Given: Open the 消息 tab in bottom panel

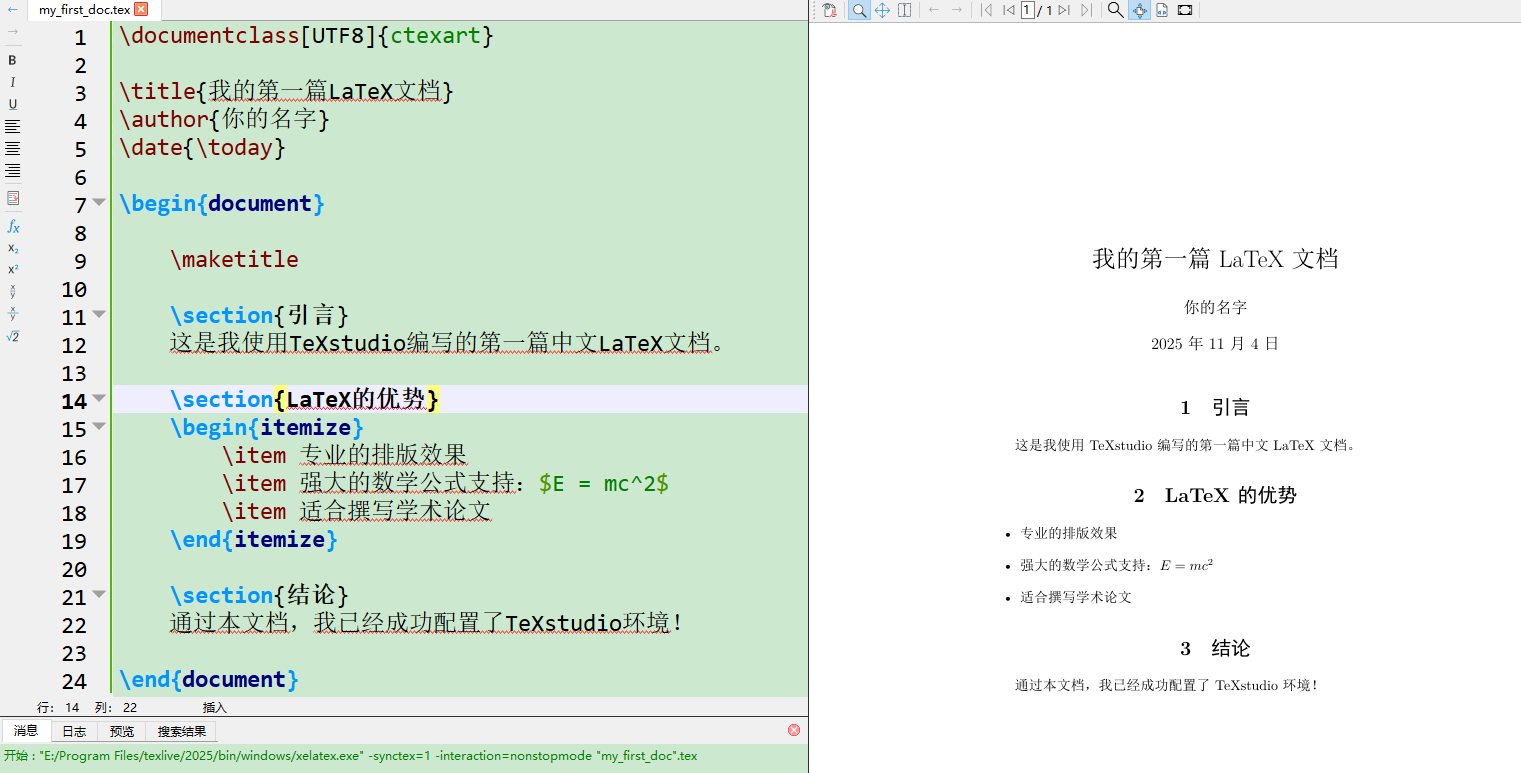Looking at the screenshot, I should tap(26, 731).
